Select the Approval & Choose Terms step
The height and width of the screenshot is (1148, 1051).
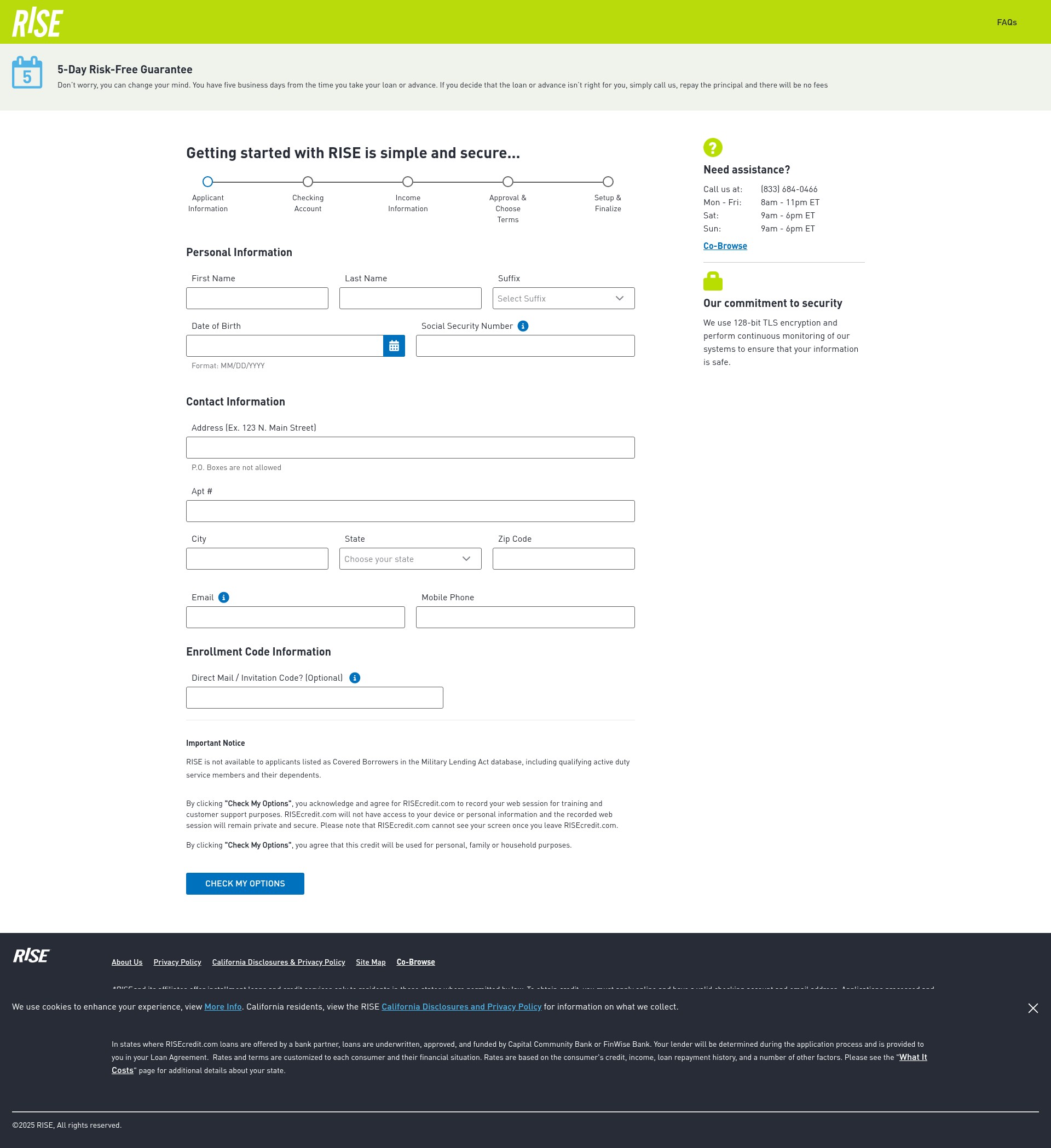[507, 182]
